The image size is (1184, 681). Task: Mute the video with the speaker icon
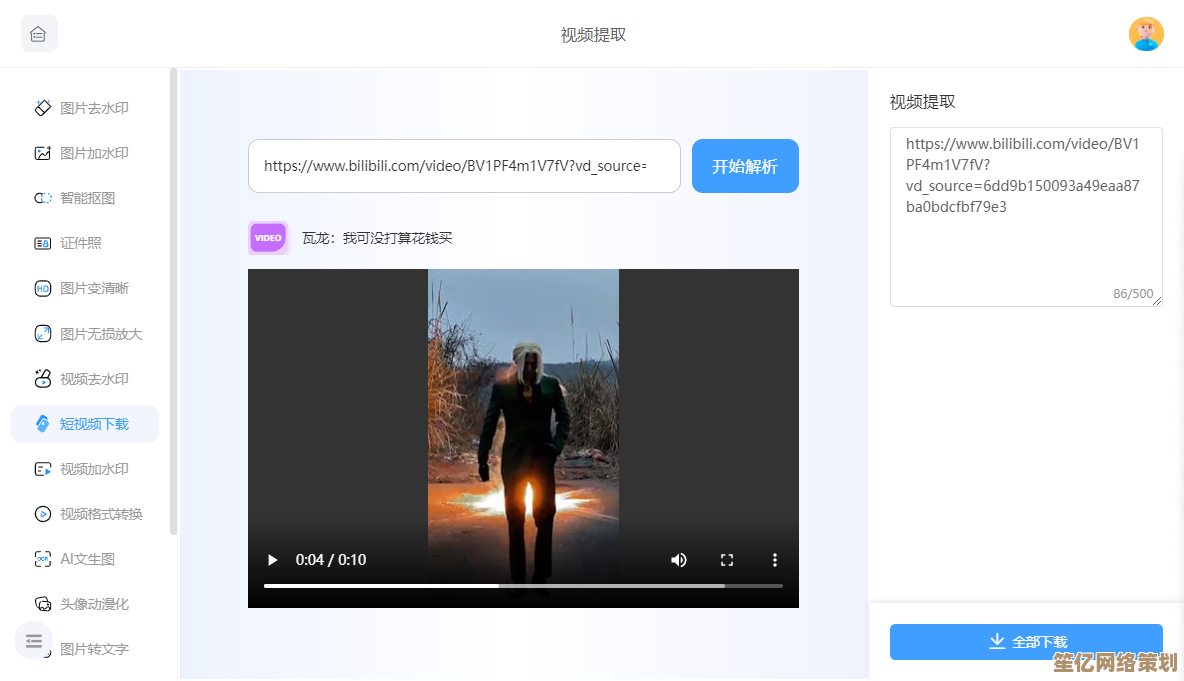[679, 560]
